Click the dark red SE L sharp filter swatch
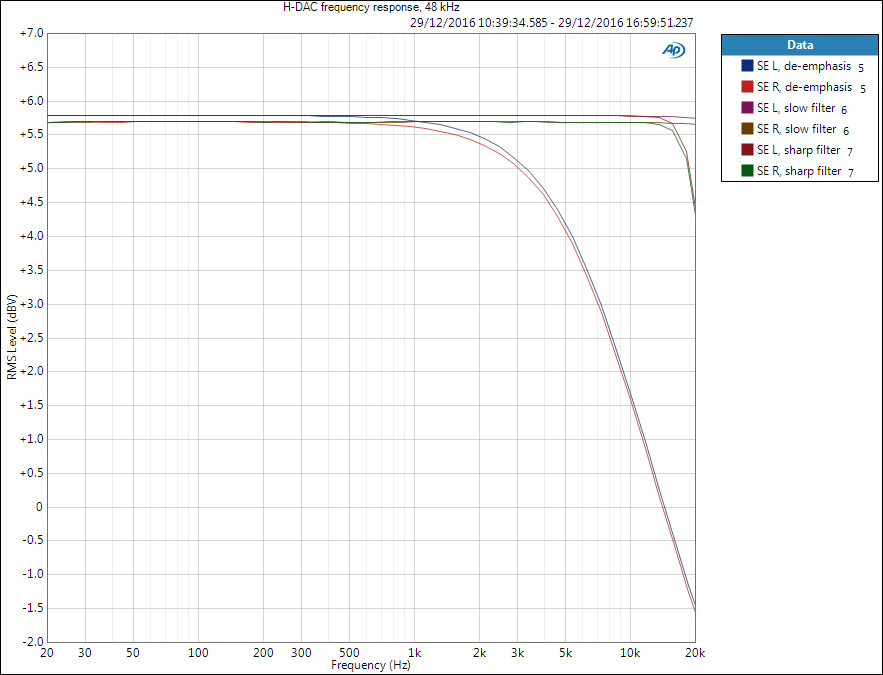This screenshot has width=883, height=675. [x=747, y=150]
